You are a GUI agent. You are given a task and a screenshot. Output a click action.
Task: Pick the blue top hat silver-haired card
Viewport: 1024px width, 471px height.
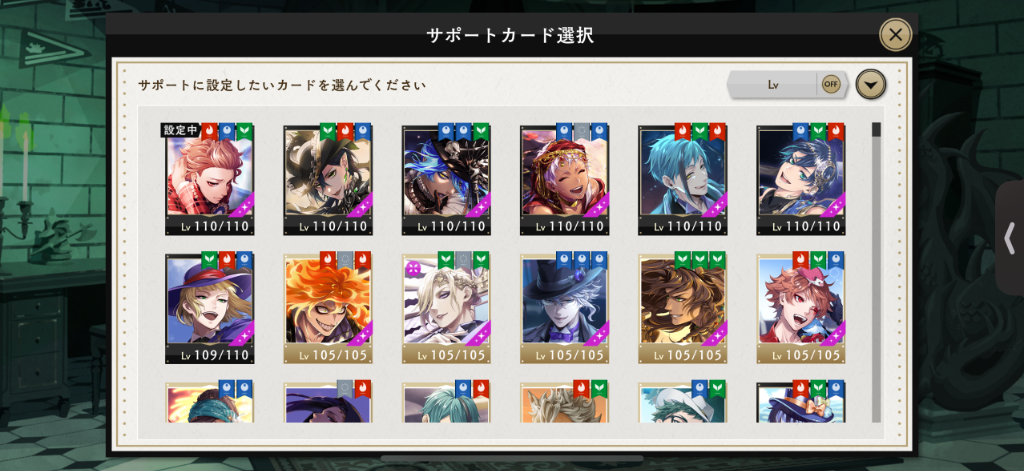(565, 308)
